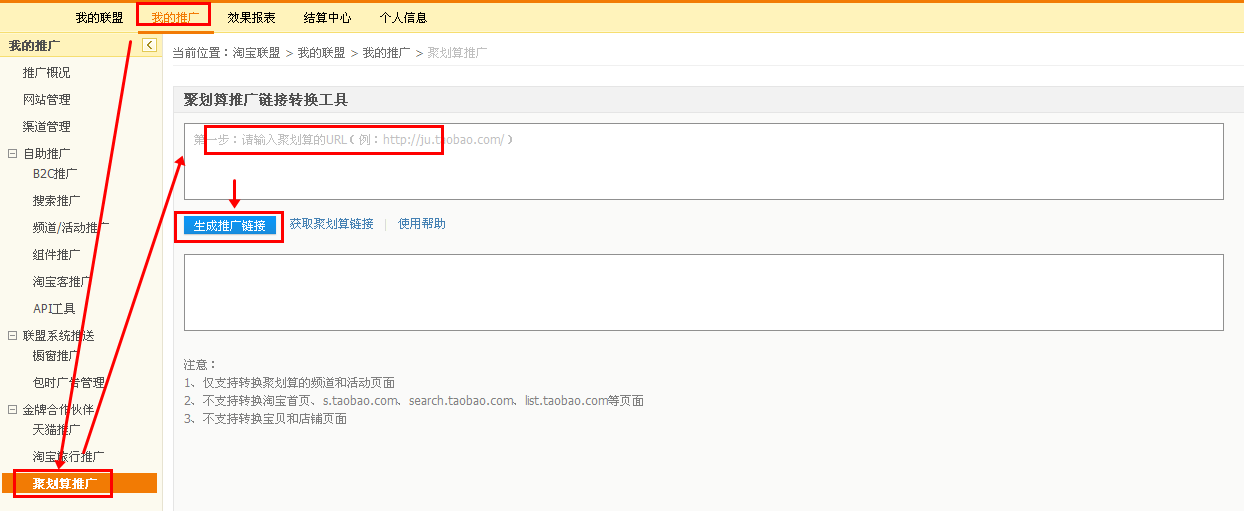1244x511 pixels.
Task: Open the 个人信息 tab
Action: [x=403, y=17]
